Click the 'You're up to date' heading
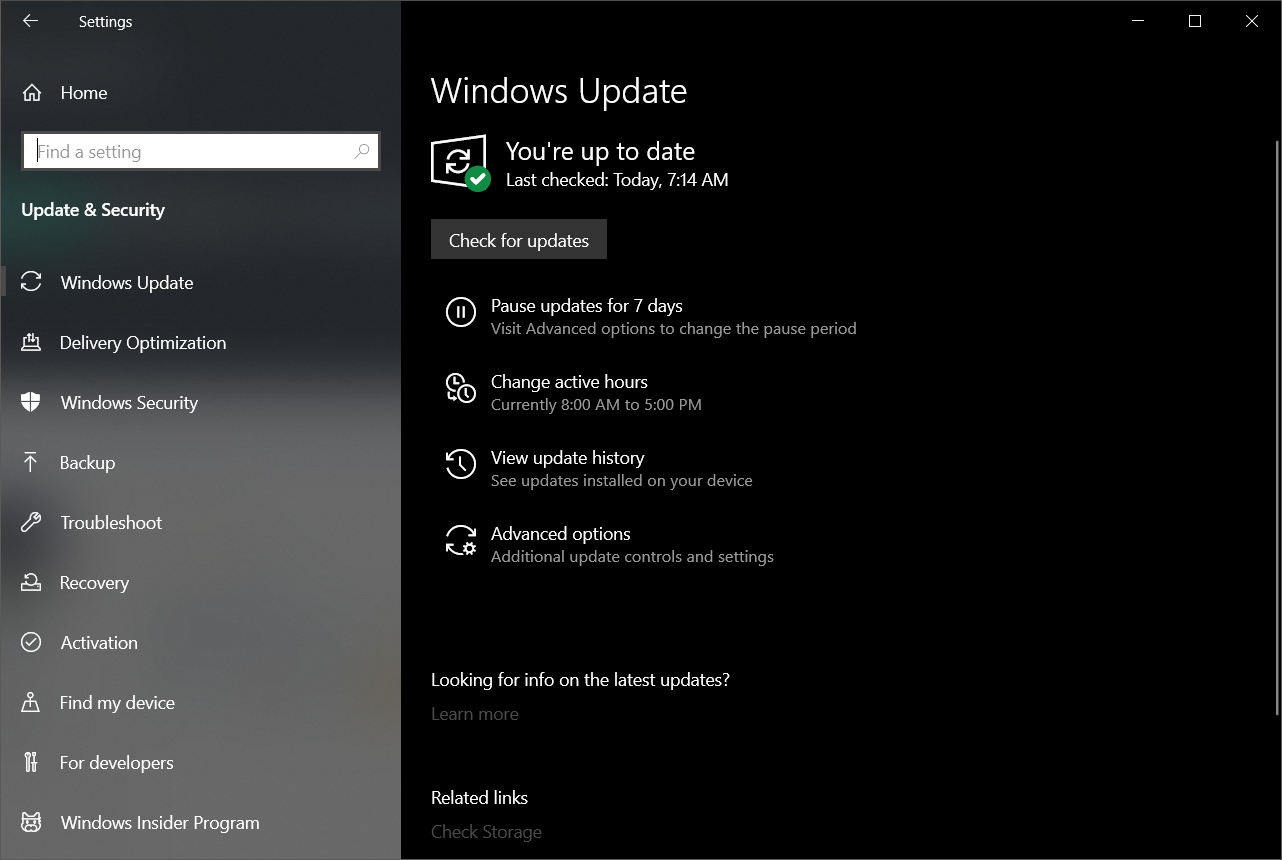Image resolution: width=1282 pixels, height=860 pixels. (x=600, y=151)
